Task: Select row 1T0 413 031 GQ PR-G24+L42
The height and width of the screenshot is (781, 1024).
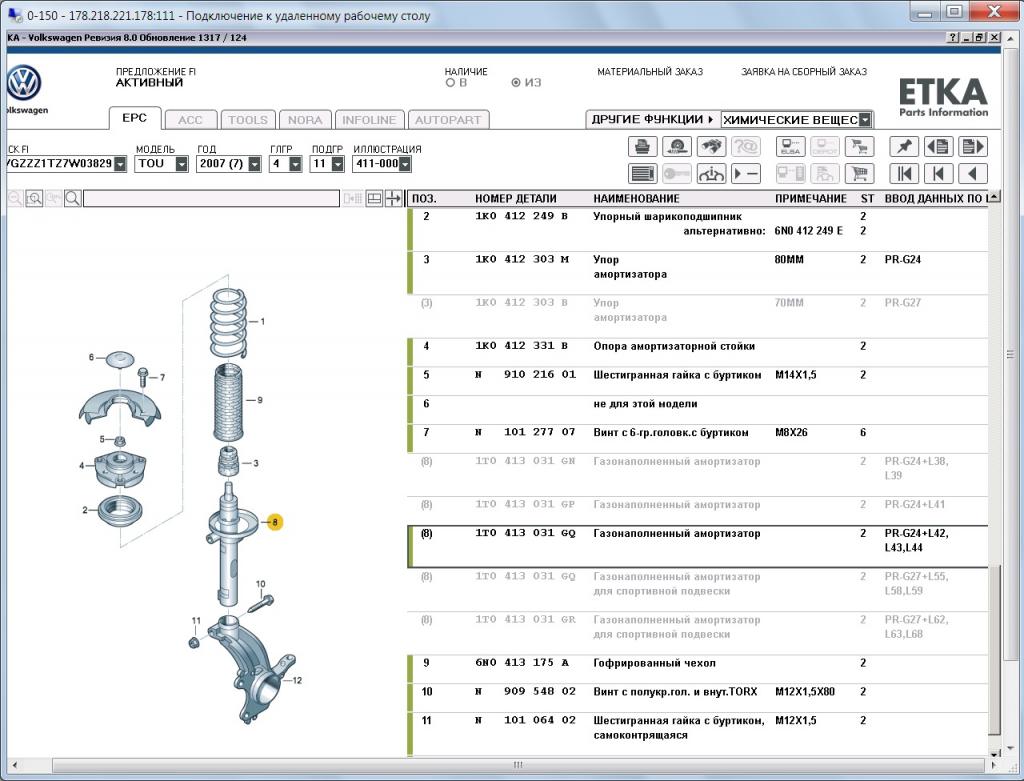Action: tap(697, 547)
